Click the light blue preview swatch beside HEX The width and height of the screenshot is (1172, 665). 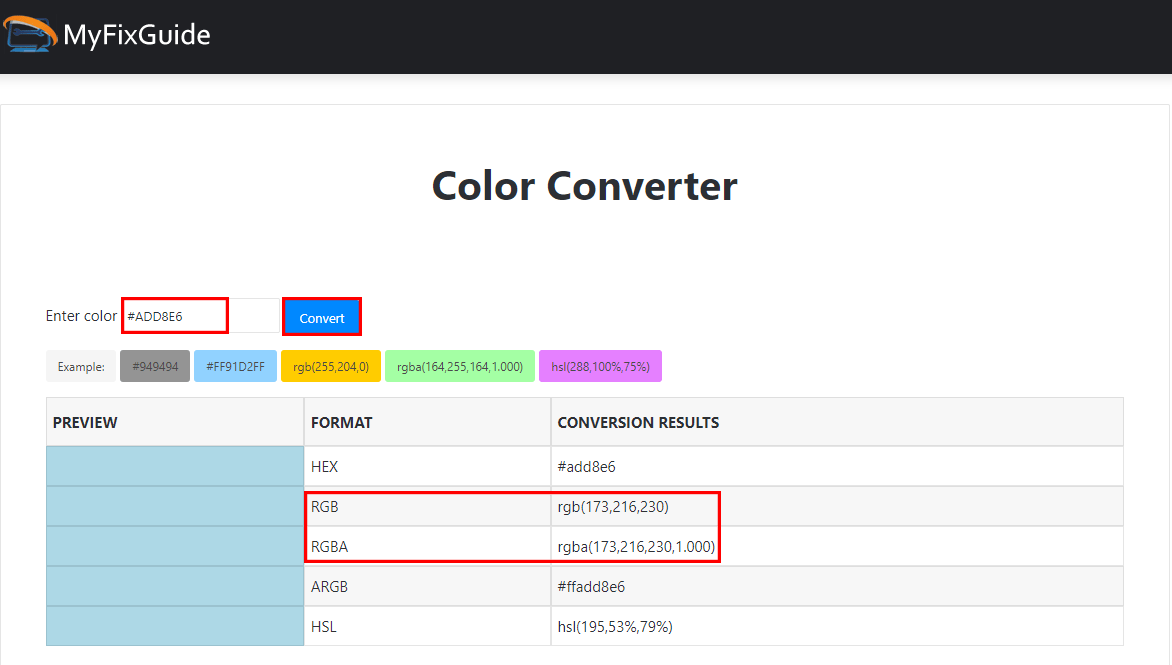174,466
